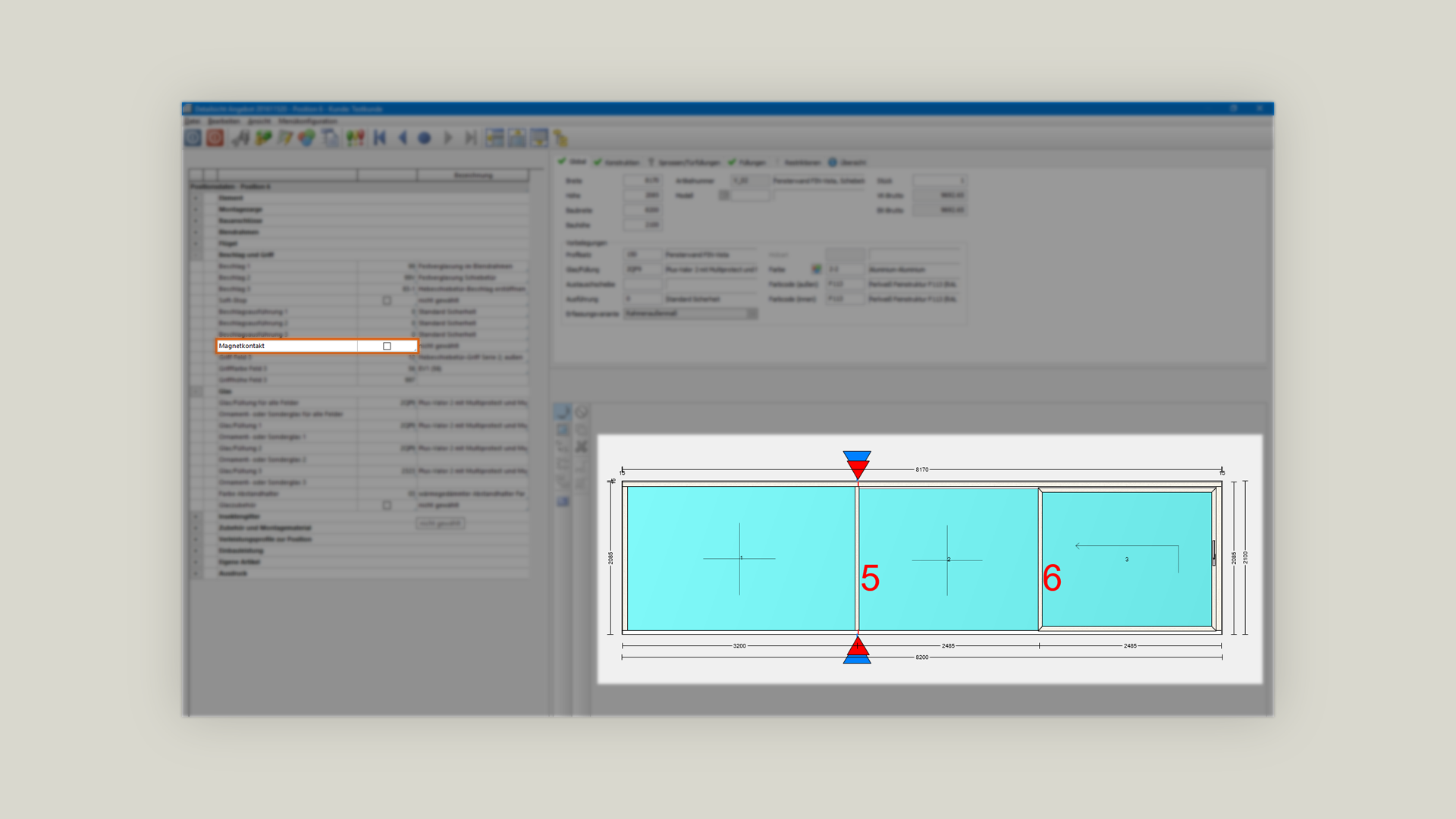Click the 8170 width dimension
The width and height of the screenshot is (1456, 819).
click(x=922, y=469)
